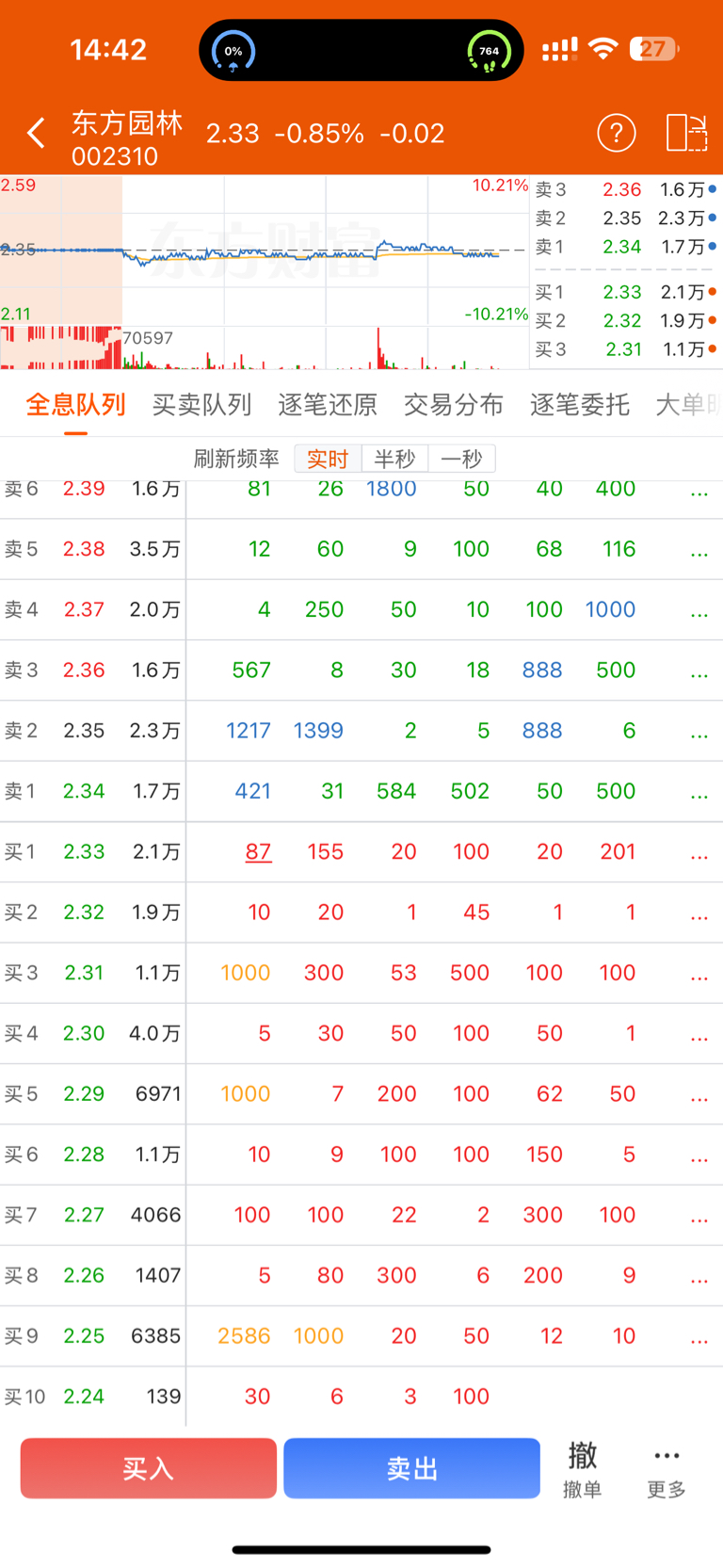The height and width of the screenshot is (1568, 723).
Task: Tap volume 6971 in 买5 row
Action: coord(158,1093)
